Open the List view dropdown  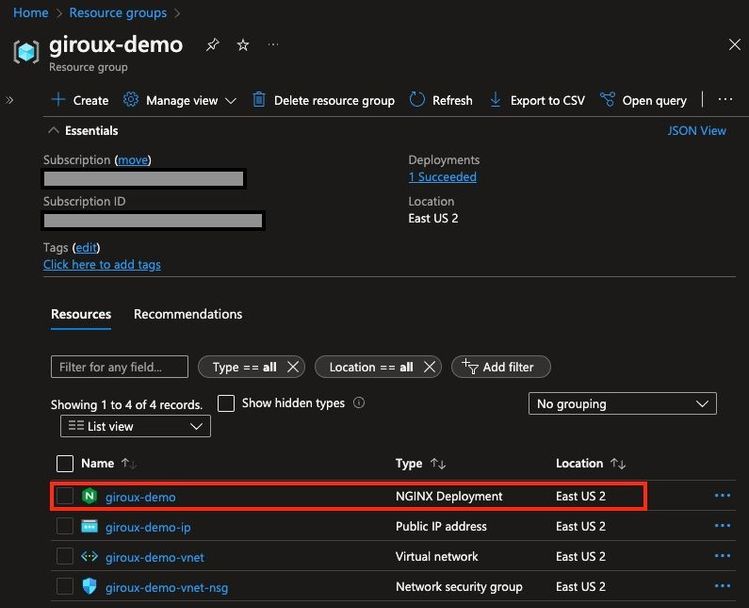(135, 426)
